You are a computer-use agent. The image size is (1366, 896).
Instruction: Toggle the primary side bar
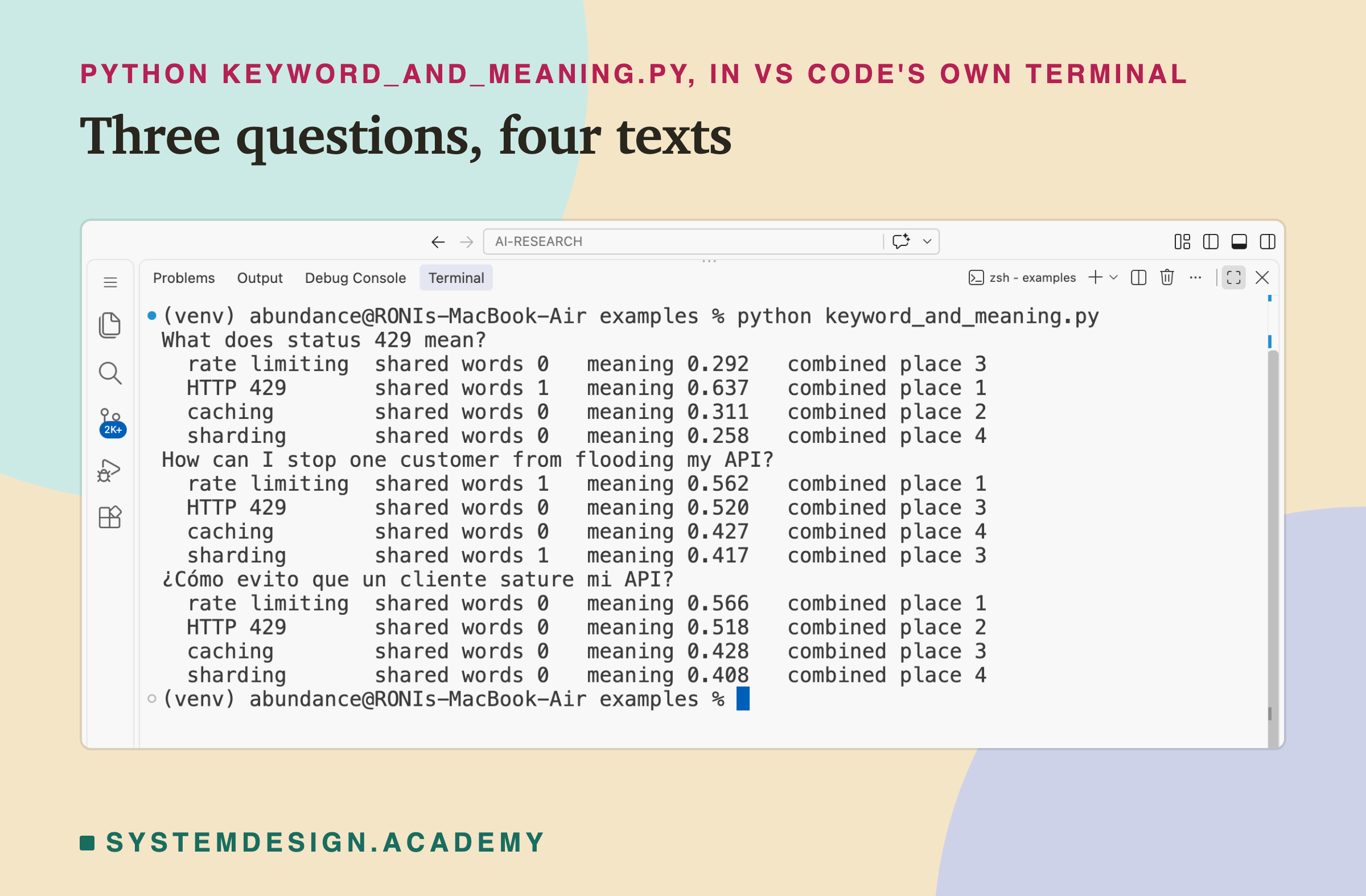tap(1211, 242)
